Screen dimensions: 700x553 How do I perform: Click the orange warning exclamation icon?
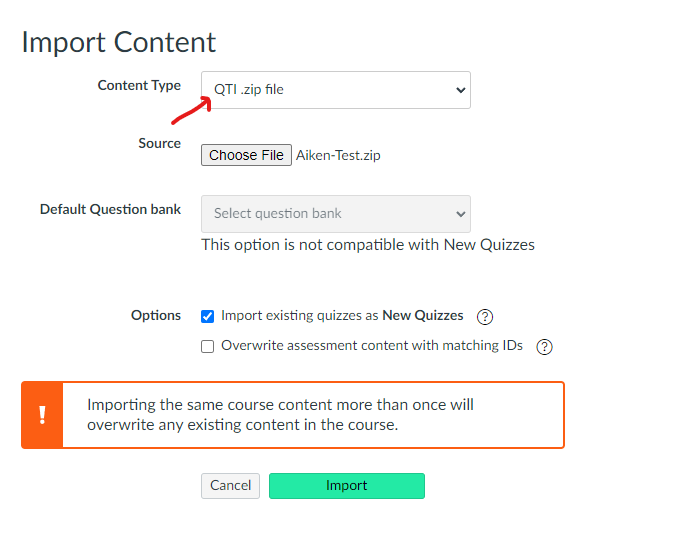[42, 414]
